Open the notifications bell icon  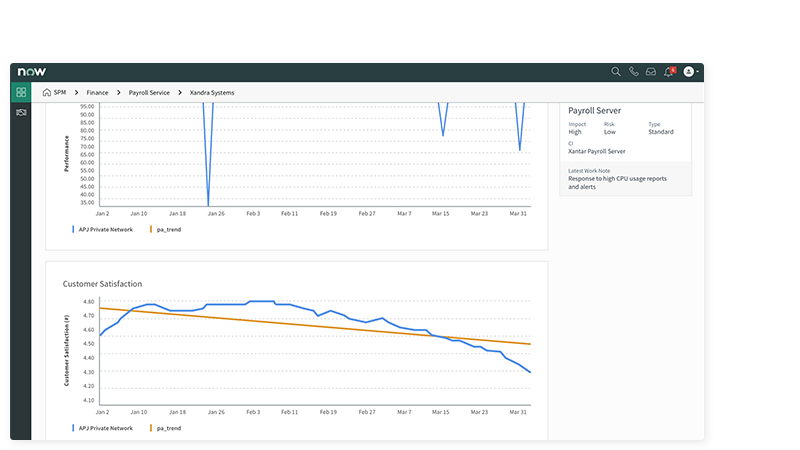click(668, 72)
